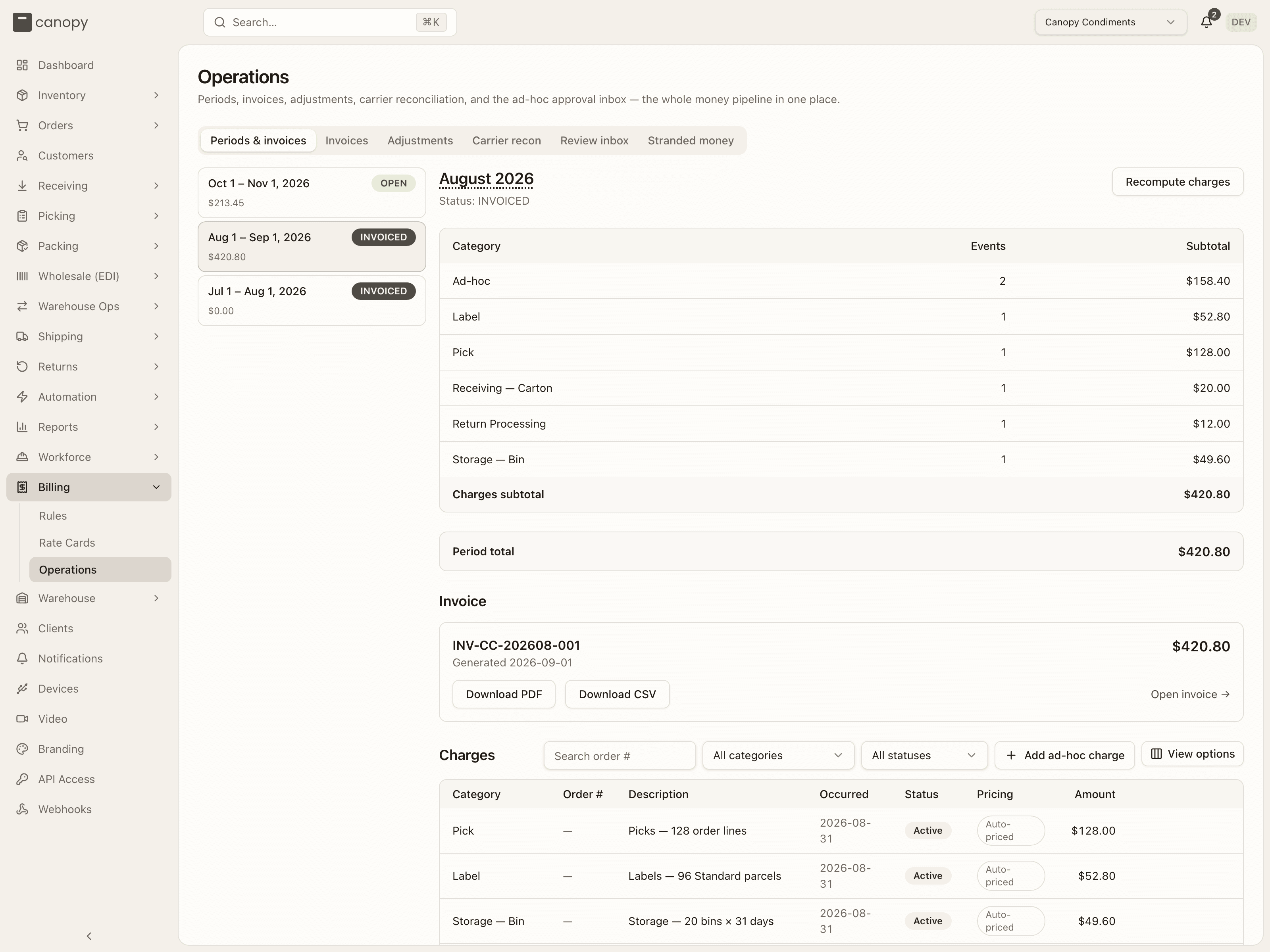Switch to the Adjustments tab
Screen dimensions: 1270x952
pos(420,140)
